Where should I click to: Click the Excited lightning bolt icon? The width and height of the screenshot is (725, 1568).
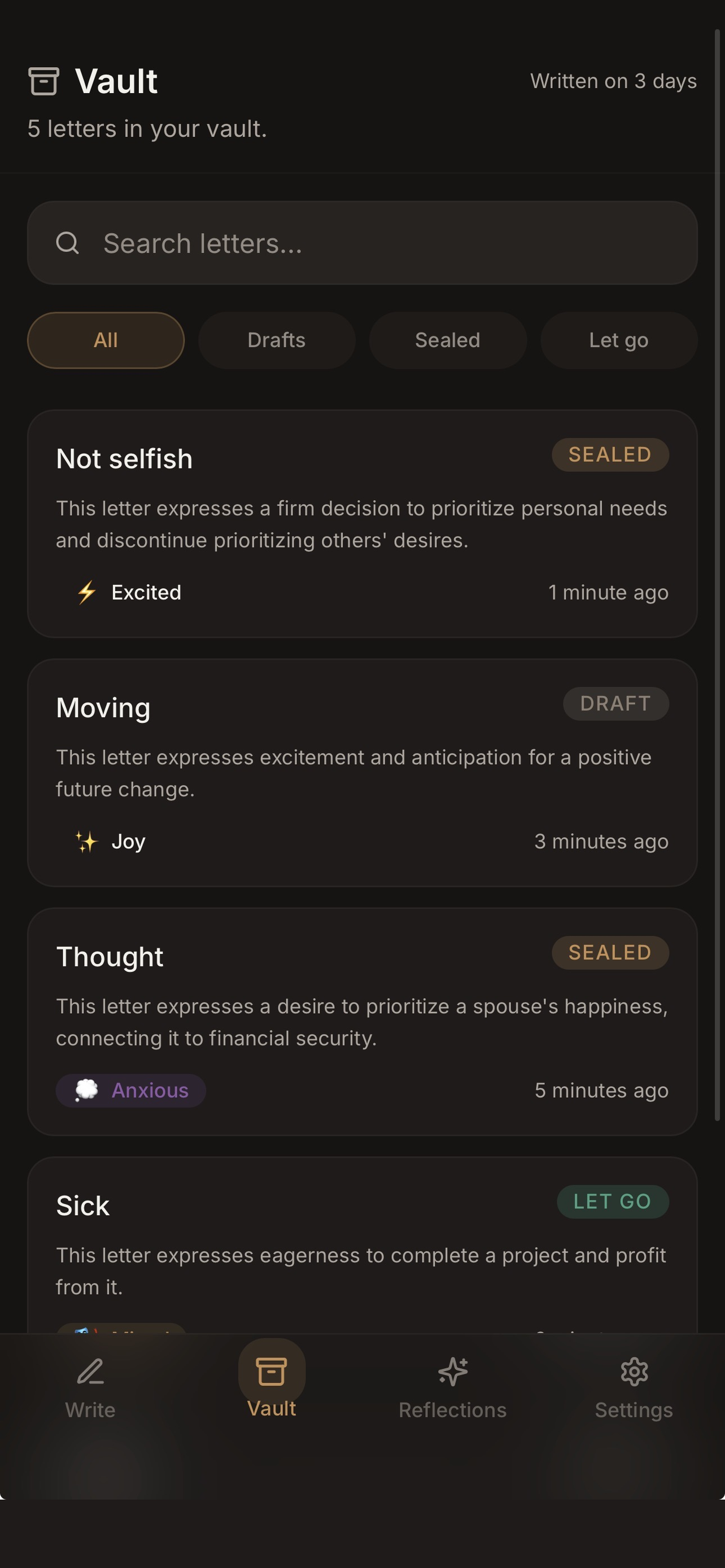[86, 592]
